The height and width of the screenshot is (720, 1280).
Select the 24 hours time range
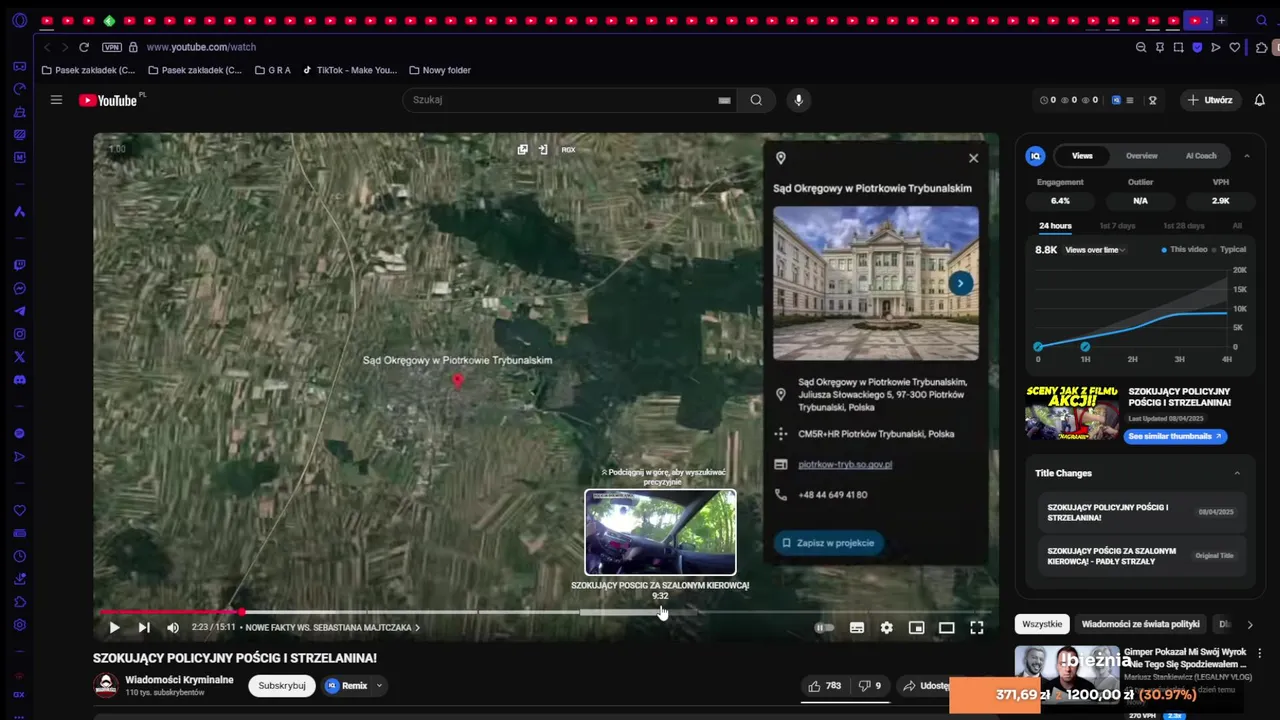click(1055, 226)
